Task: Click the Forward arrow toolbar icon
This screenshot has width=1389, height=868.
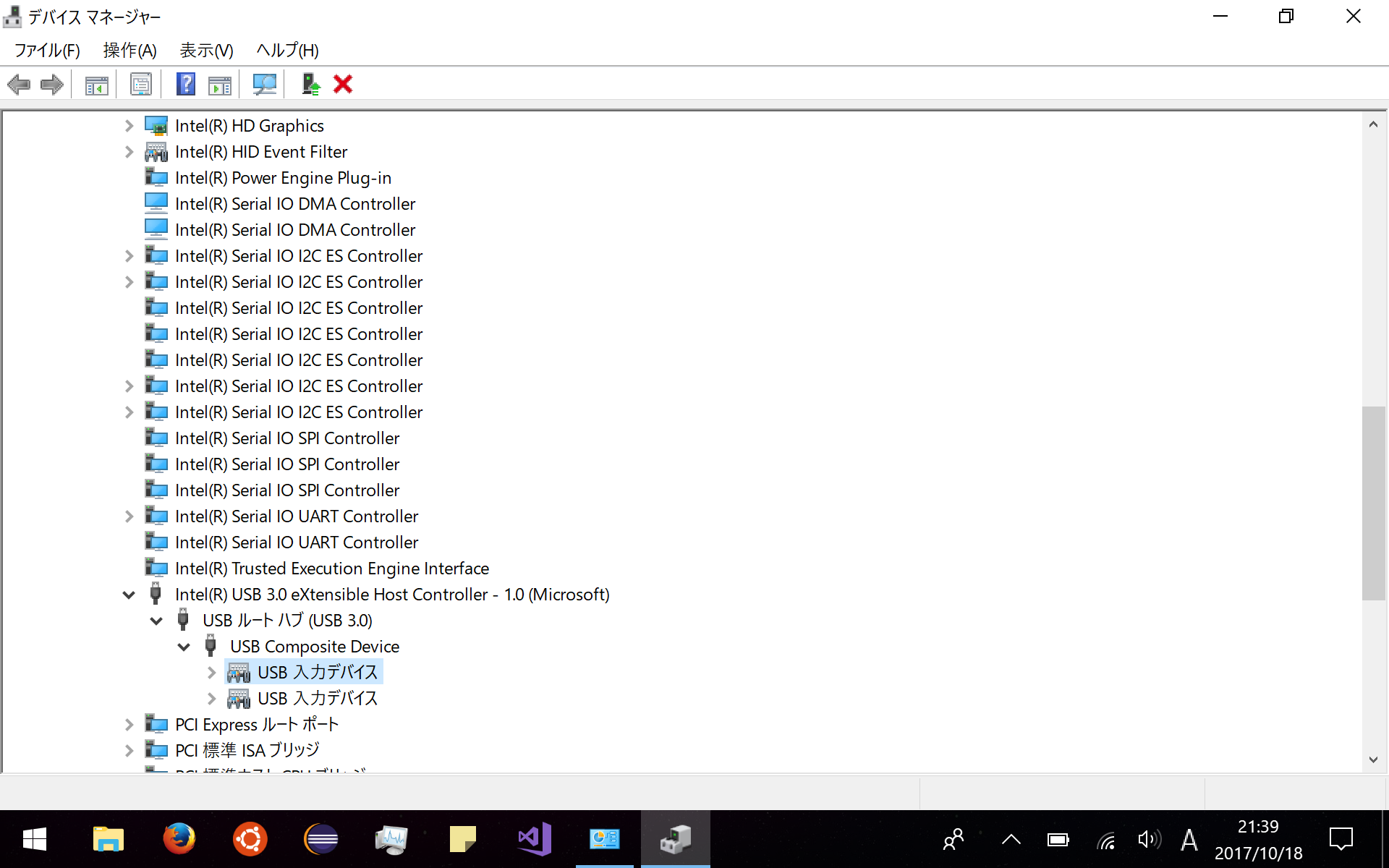Action: point(52,85)
